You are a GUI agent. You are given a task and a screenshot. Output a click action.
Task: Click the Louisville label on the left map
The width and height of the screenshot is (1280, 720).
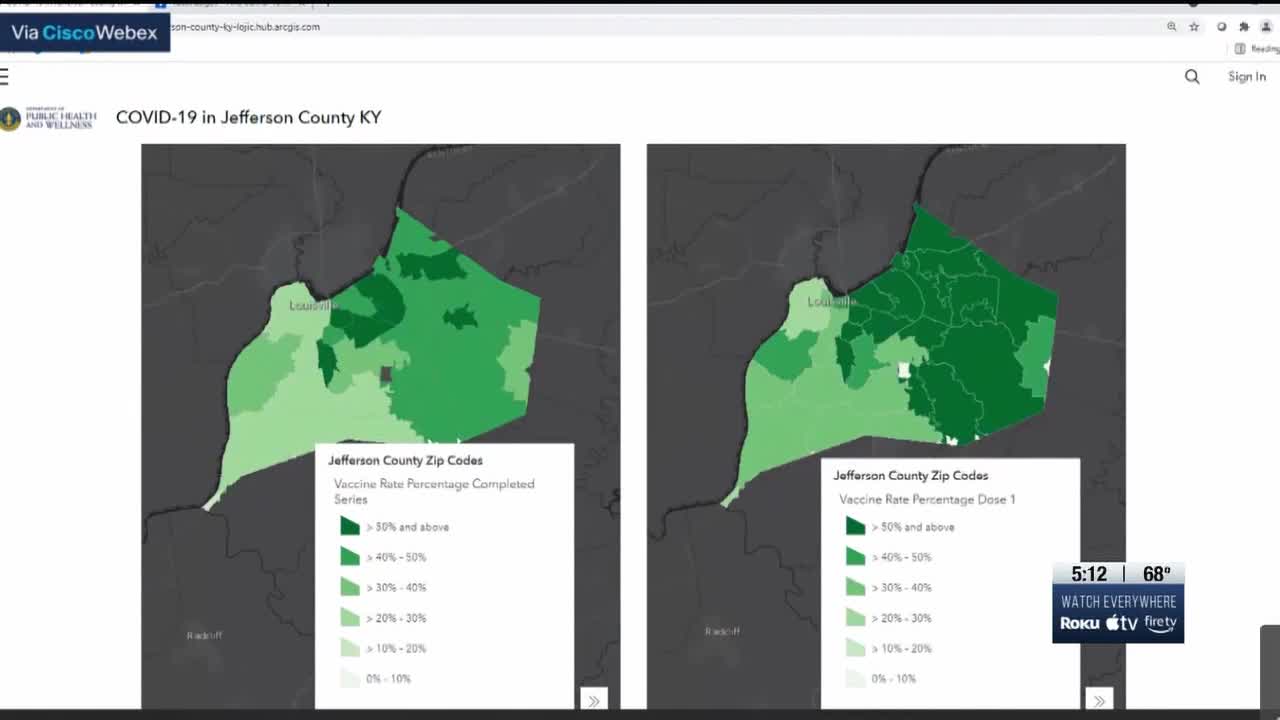point(312,305)
